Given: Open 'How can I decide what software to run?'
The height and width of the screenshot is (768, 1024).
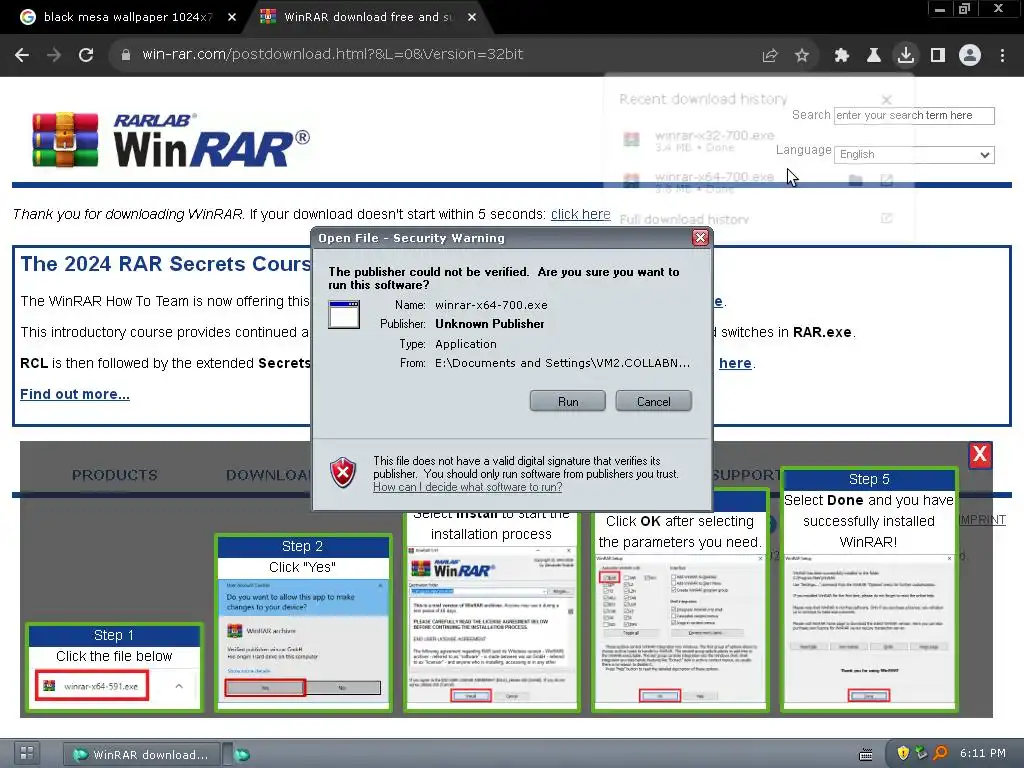Looking at the screenshot, I should pos(468,487).
